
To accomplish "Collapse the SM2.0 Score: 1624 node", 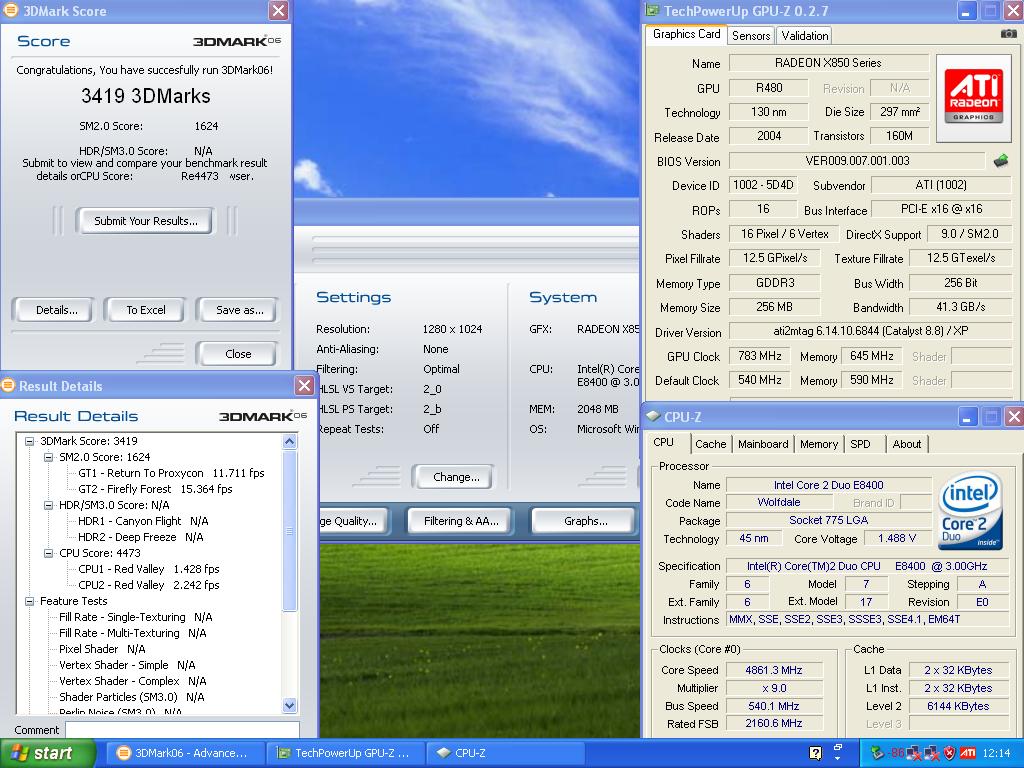I will [x=48, y=457].
